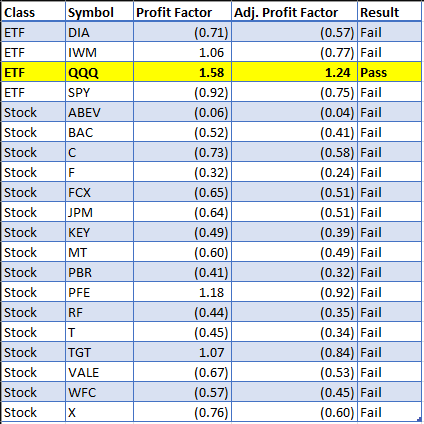Screen dimensions: 424x424
Task: Select the highlighted QQQ symbol cell
Action: tap(99, 72)
